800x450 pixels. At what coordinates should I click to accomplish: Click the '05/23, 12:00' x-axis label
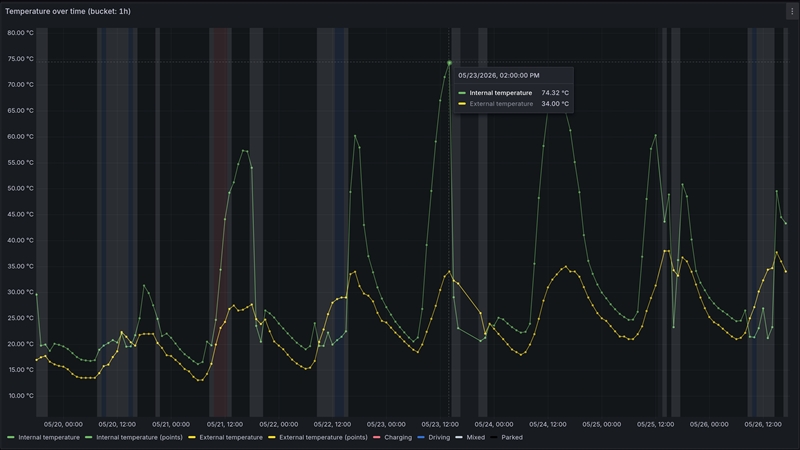(440, 424)
